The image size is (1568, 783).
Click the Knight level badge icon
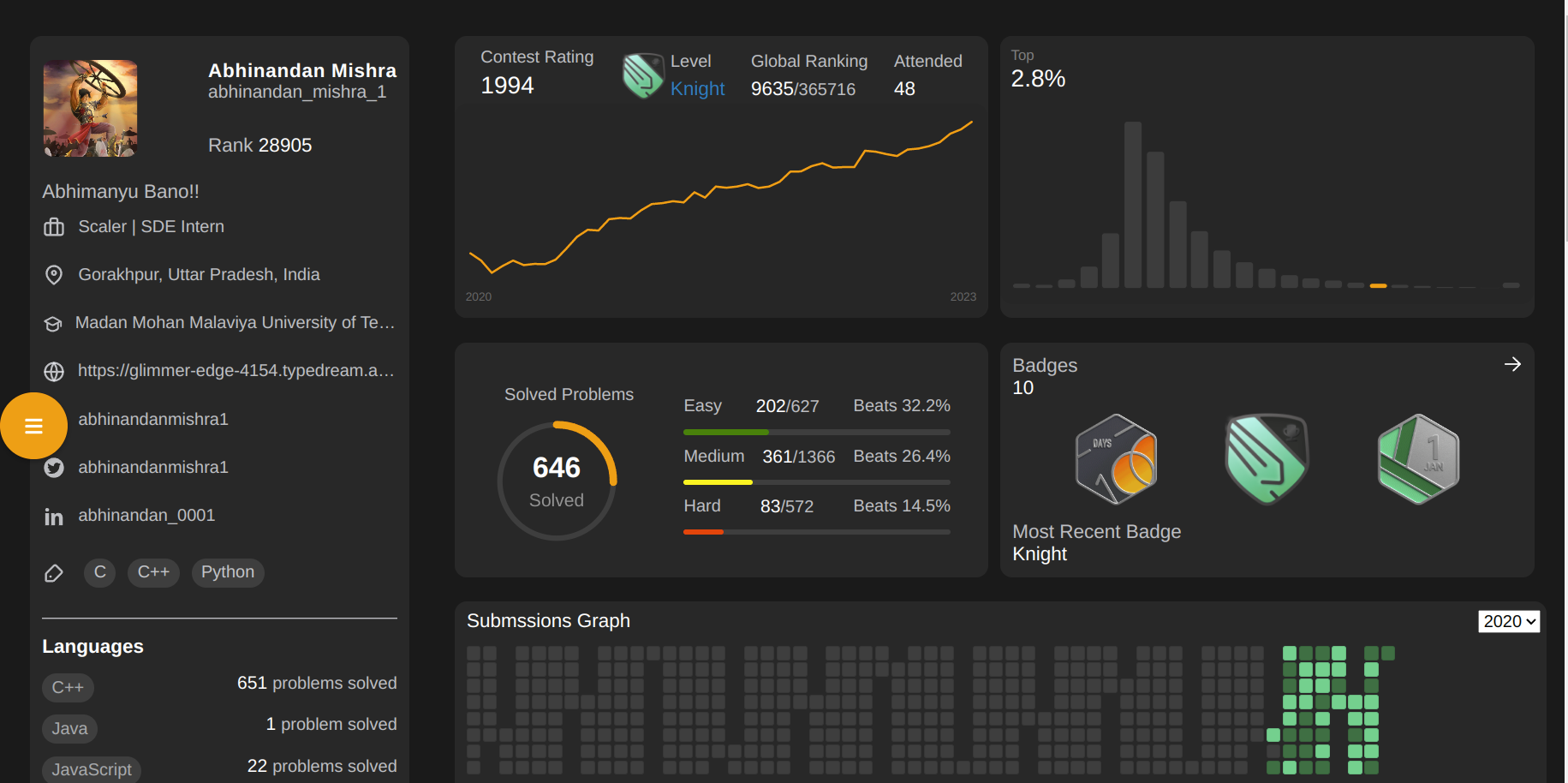click(643, 75)
